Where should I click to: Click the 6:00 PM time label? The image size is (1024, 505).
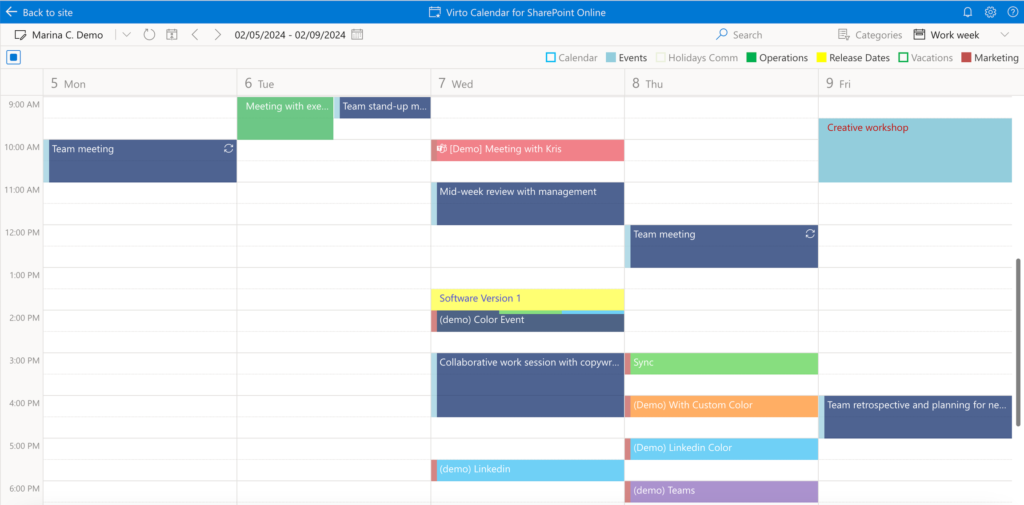pos(22,489)
